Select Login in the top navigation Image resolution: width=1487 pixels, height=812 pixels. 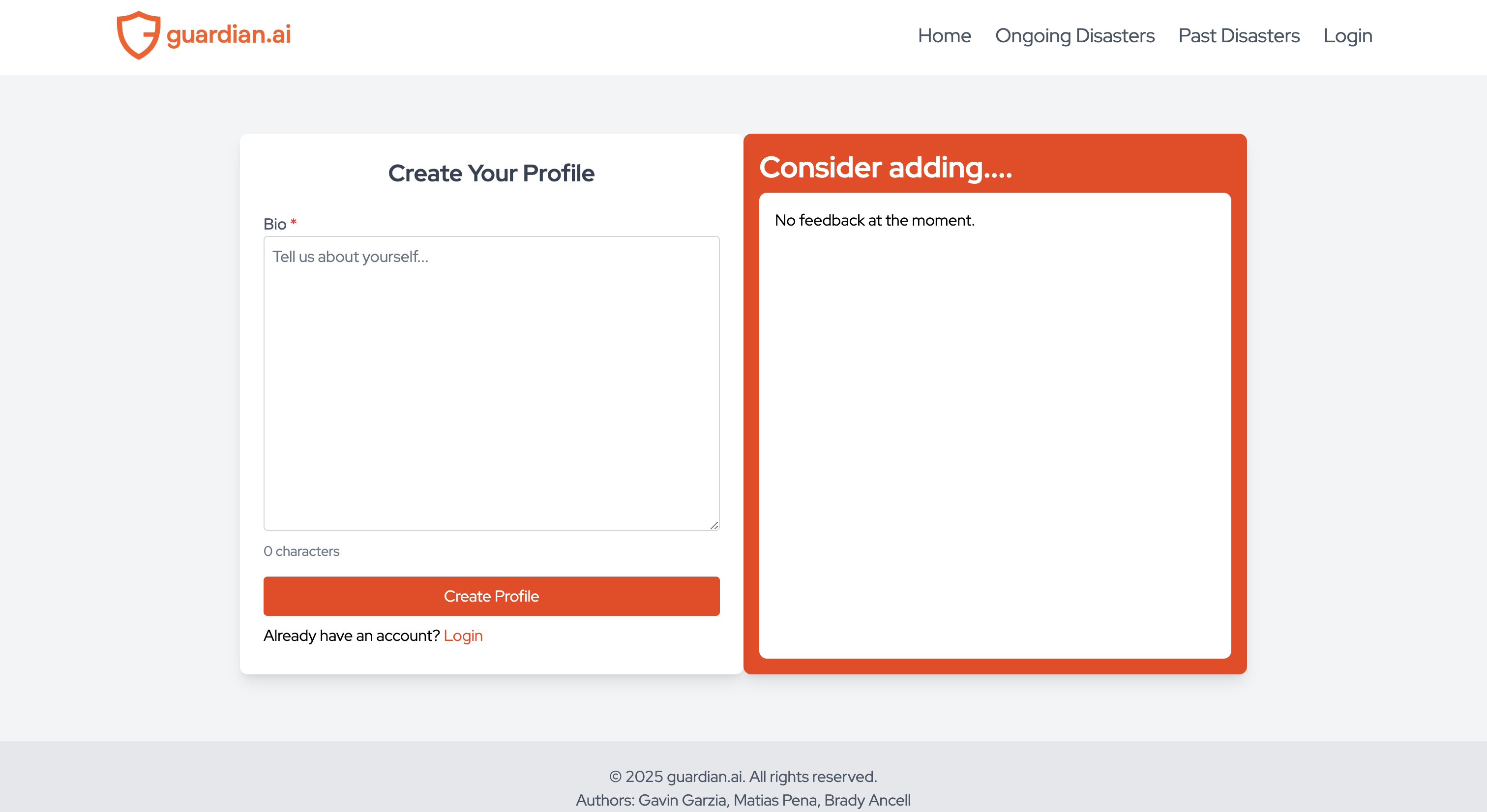pos(1347,36)
